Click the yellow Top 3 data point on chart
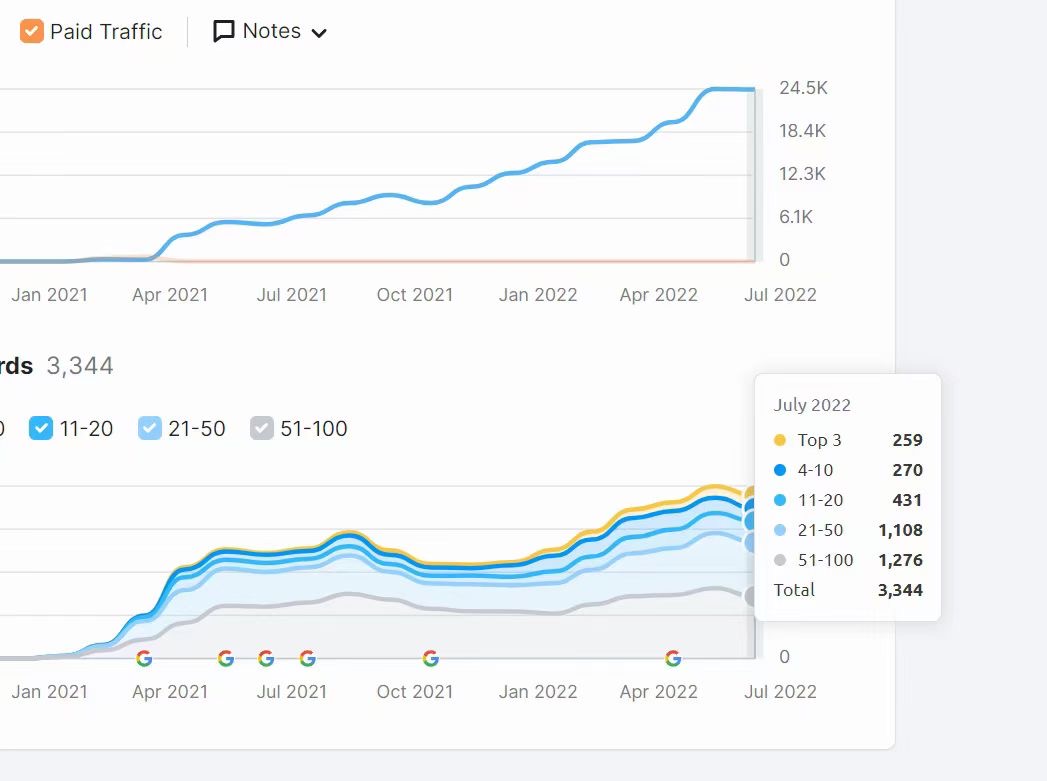The width and height of the screenshot is (1047, 781). [x=751, y=493]
